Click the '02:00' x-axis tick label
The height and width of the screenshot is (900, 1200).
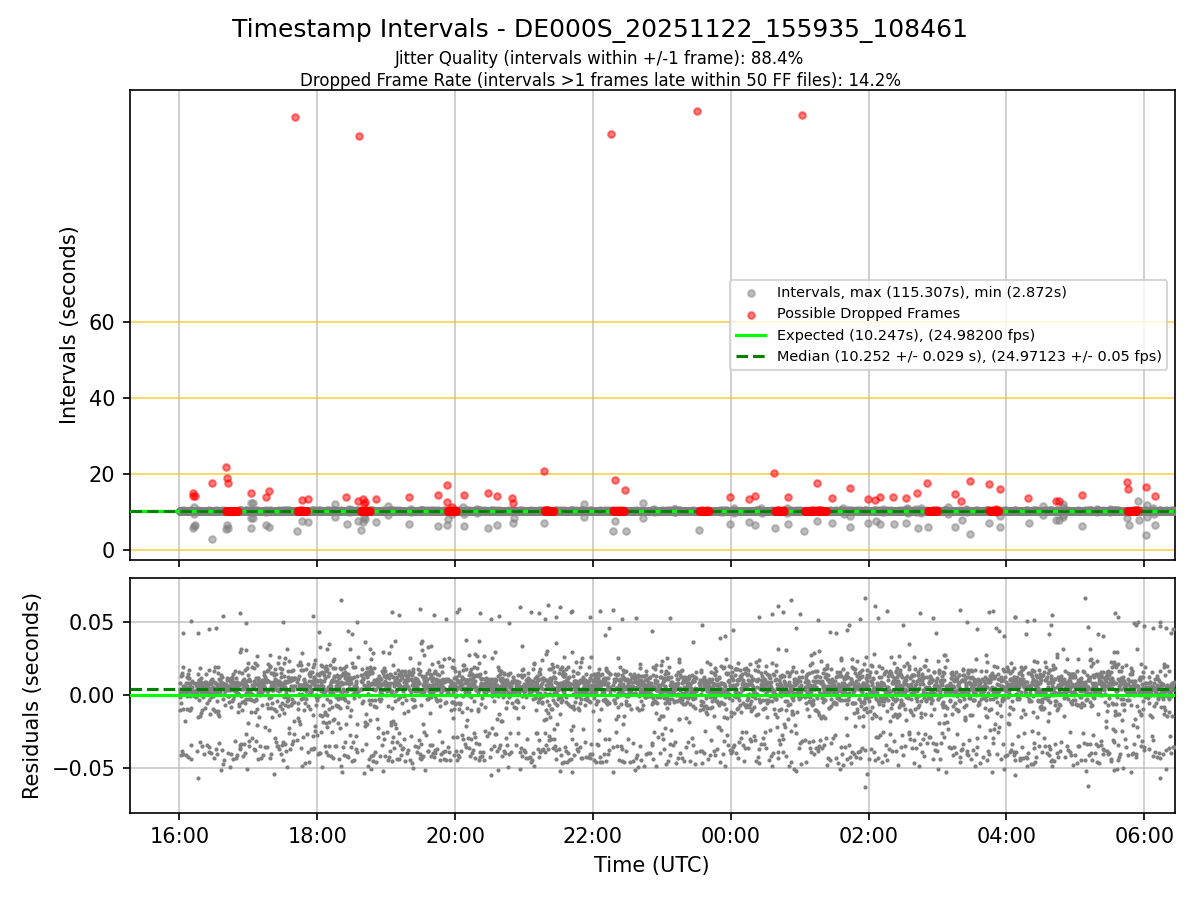[x=868, y=834]
